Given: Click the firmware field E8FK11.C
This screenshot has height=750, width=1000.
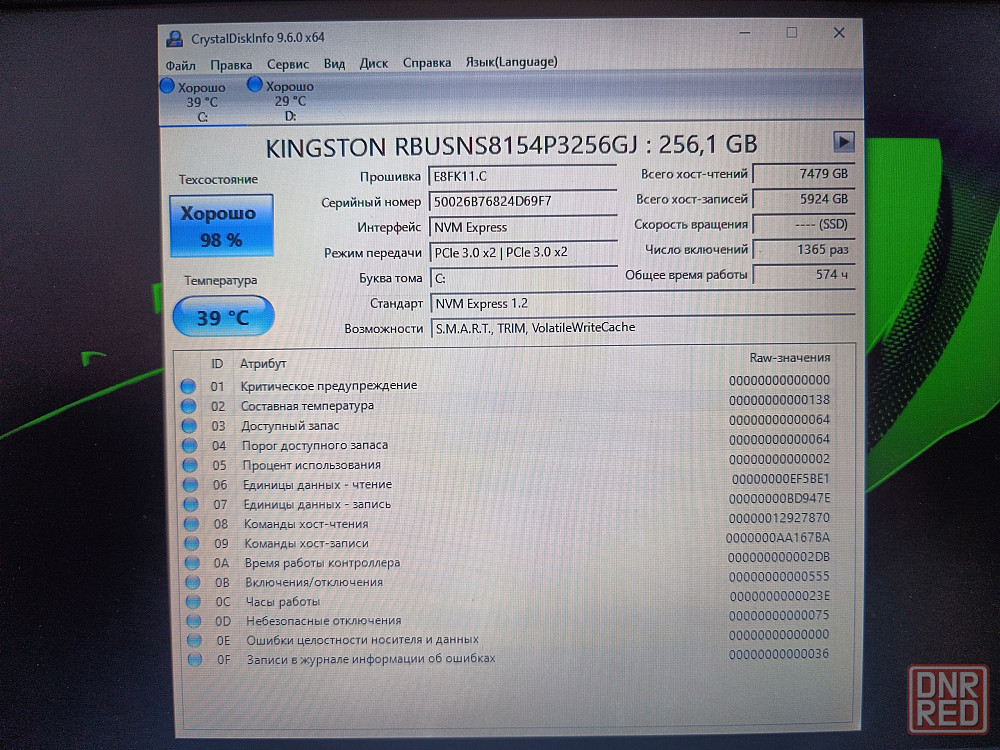Looking at the screenshot, I should 522,176.
